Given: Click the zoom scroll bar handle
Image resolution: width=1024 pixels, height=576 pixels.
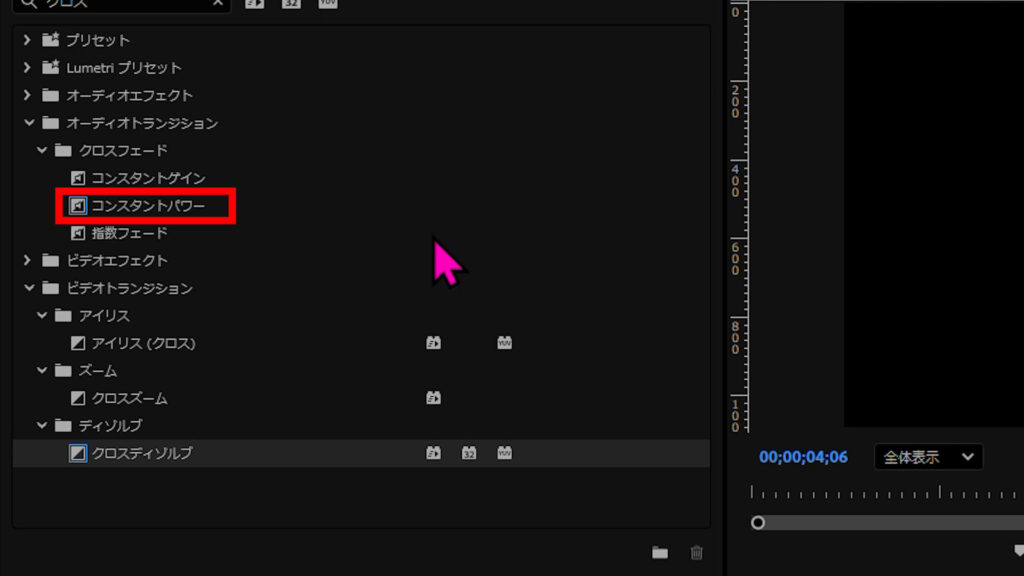Looking at the screenshot, I should click(758, 523).
